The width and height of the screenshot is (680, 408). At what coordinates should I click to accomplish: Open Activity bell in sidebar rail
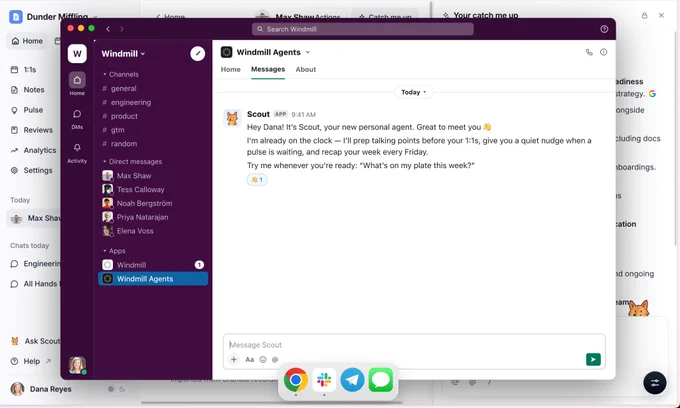coord(77,153)
